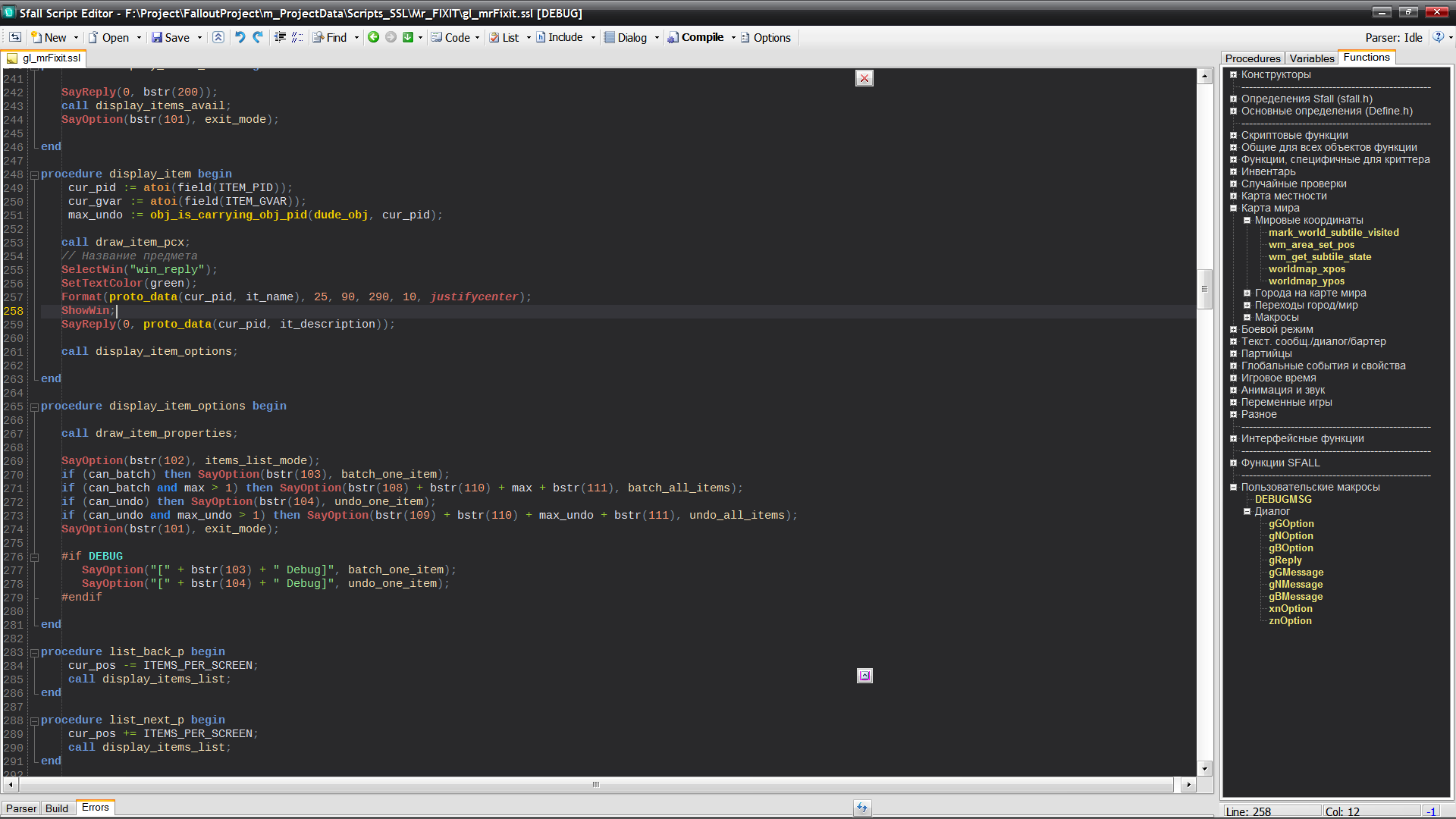Select the xnOption macro item
The height and width of the screenshot is (819, 1456).
1290,608
